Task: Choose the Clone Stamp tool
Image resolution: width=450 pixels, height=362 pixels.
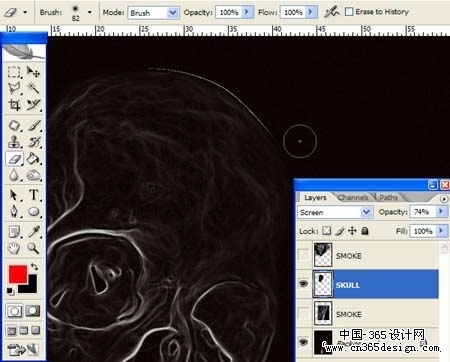Action: coord(14,142)
